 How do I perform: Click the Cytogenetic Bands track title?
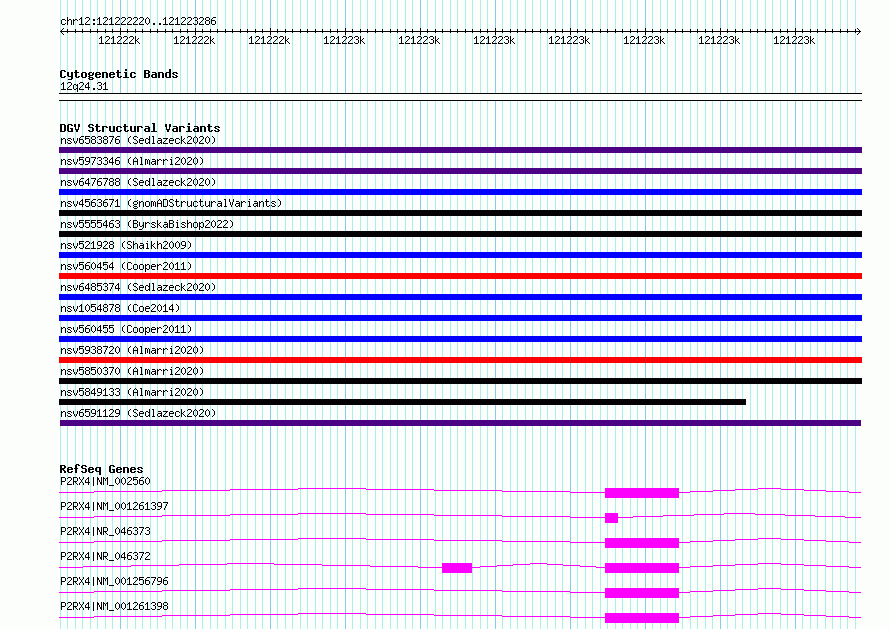pyautogui.click(x=119, y=74)
